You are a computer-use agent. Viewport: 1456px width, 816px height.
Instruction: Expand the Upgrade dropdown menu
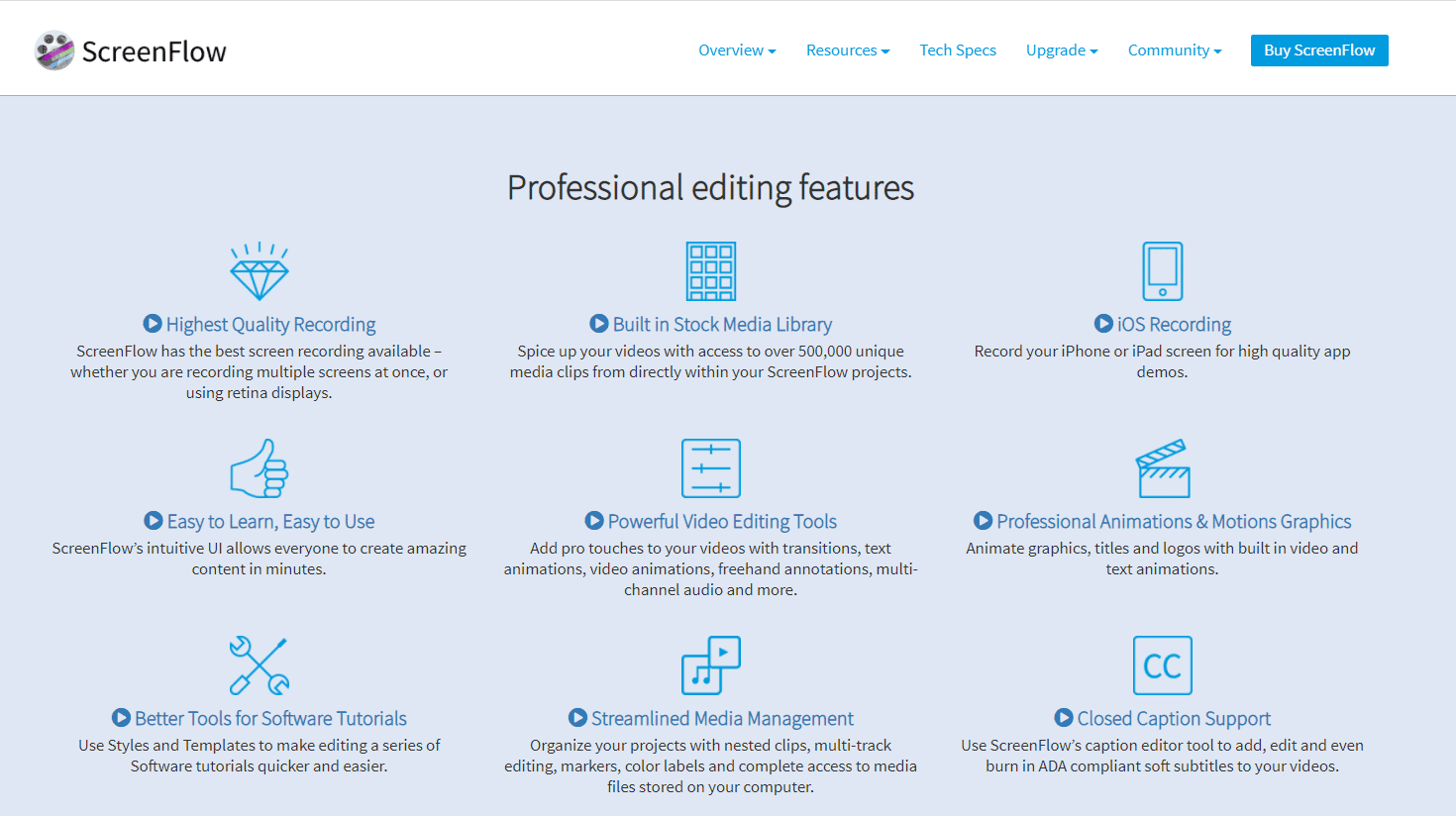pos(1061,51)
